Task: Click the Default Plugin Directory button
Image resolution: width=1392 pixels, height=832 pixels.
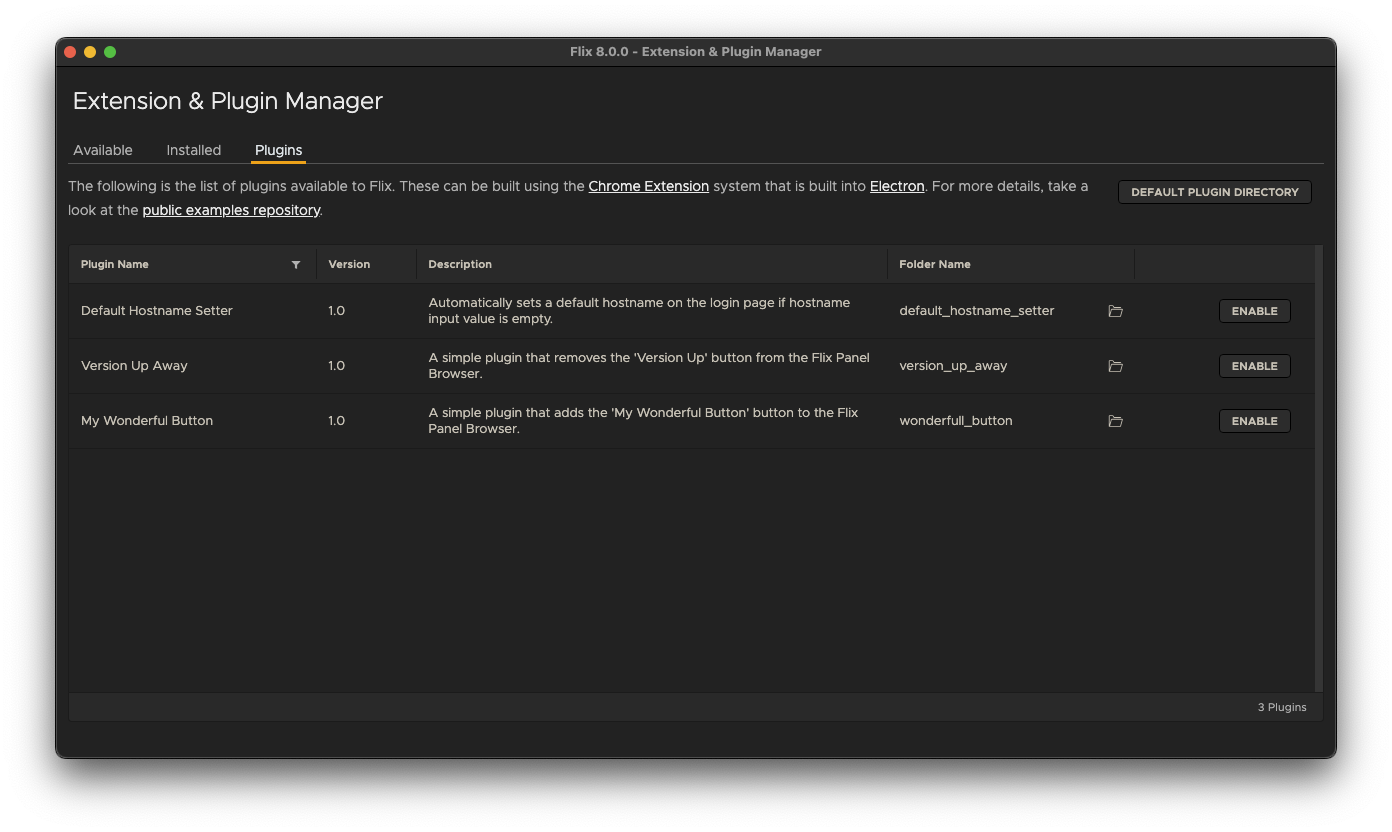Action: pos(1214,192)
